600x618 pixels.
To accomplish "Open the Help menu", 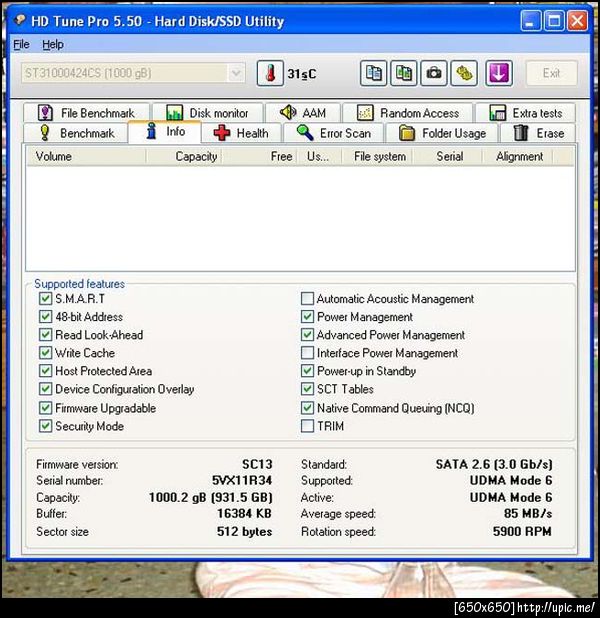I will point(53,45).
